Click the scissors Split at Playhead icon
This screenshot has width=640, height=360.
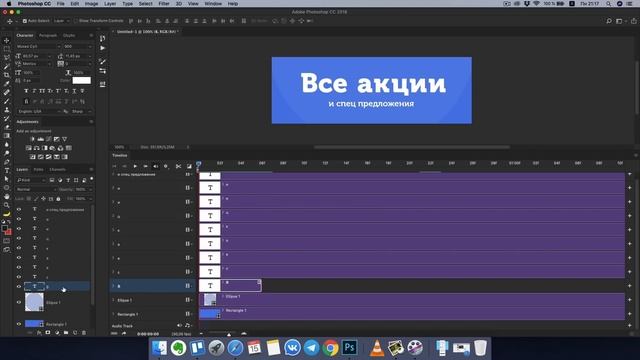[x=178, y=166]
